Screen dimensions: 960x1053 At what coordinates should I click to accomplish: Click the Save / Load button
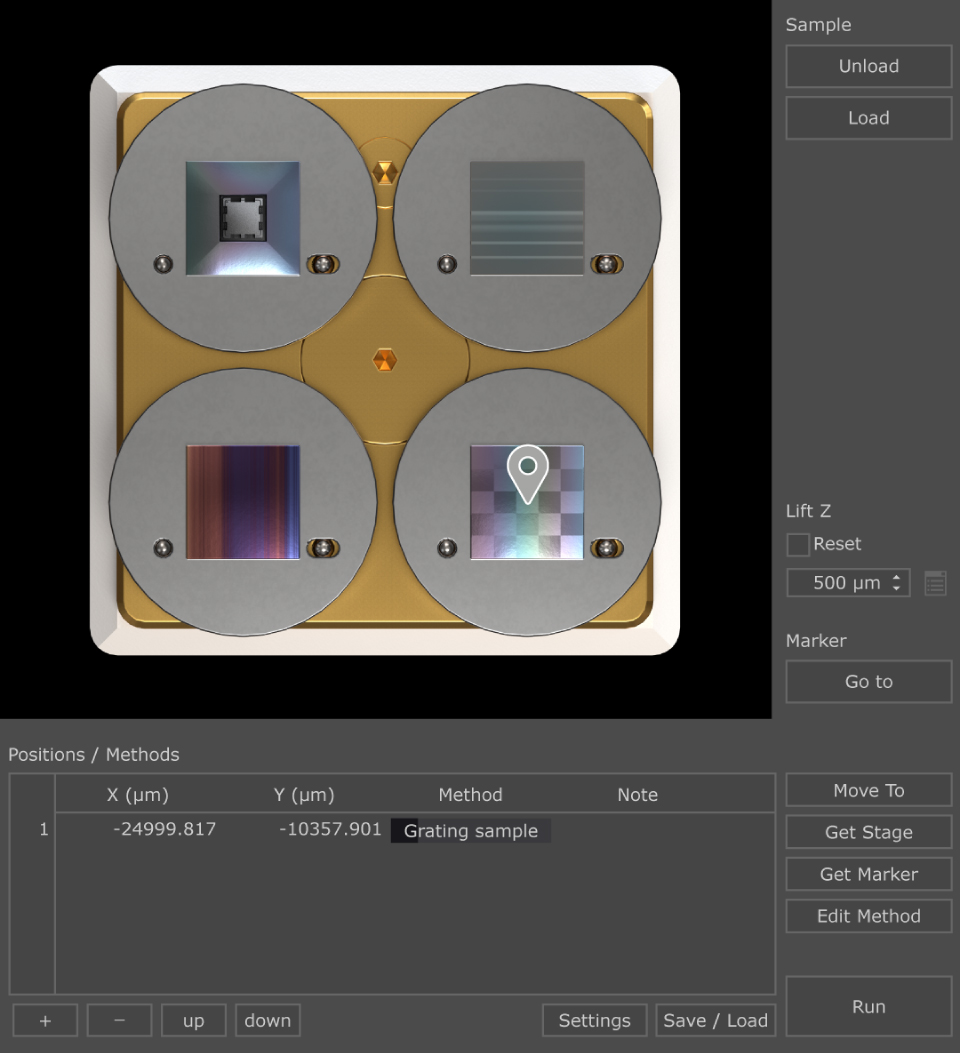pyautogui.click(x=716, y=1021)
